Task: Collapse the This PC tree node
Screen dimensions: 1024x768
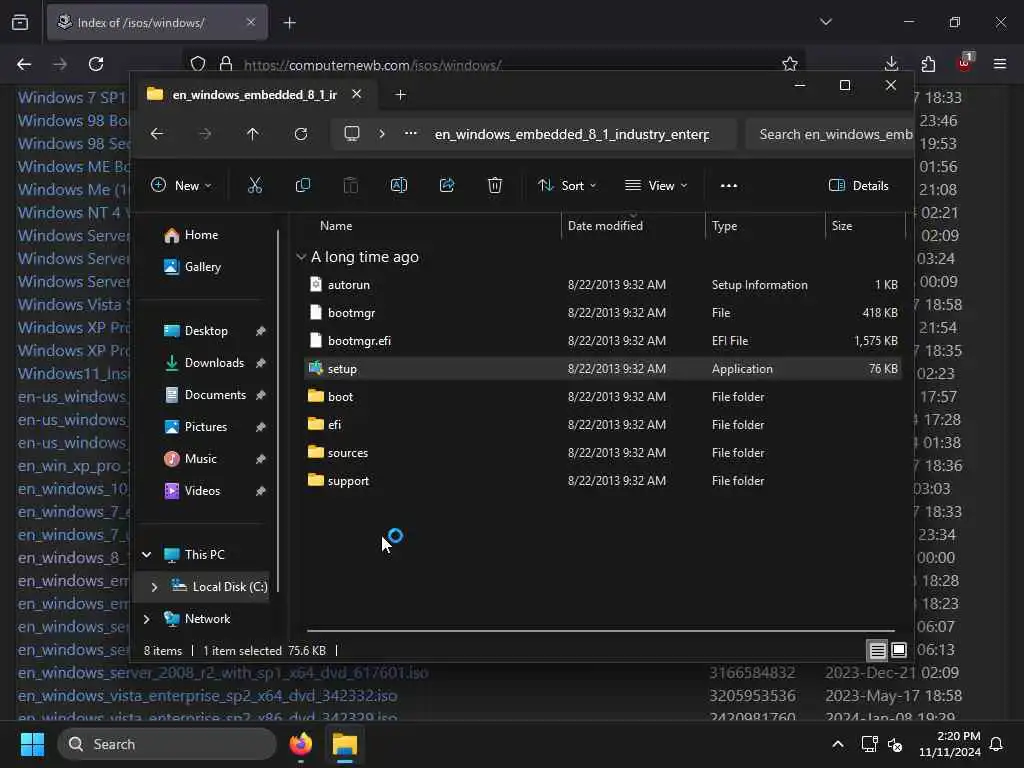Action: (x=147, y=554)
